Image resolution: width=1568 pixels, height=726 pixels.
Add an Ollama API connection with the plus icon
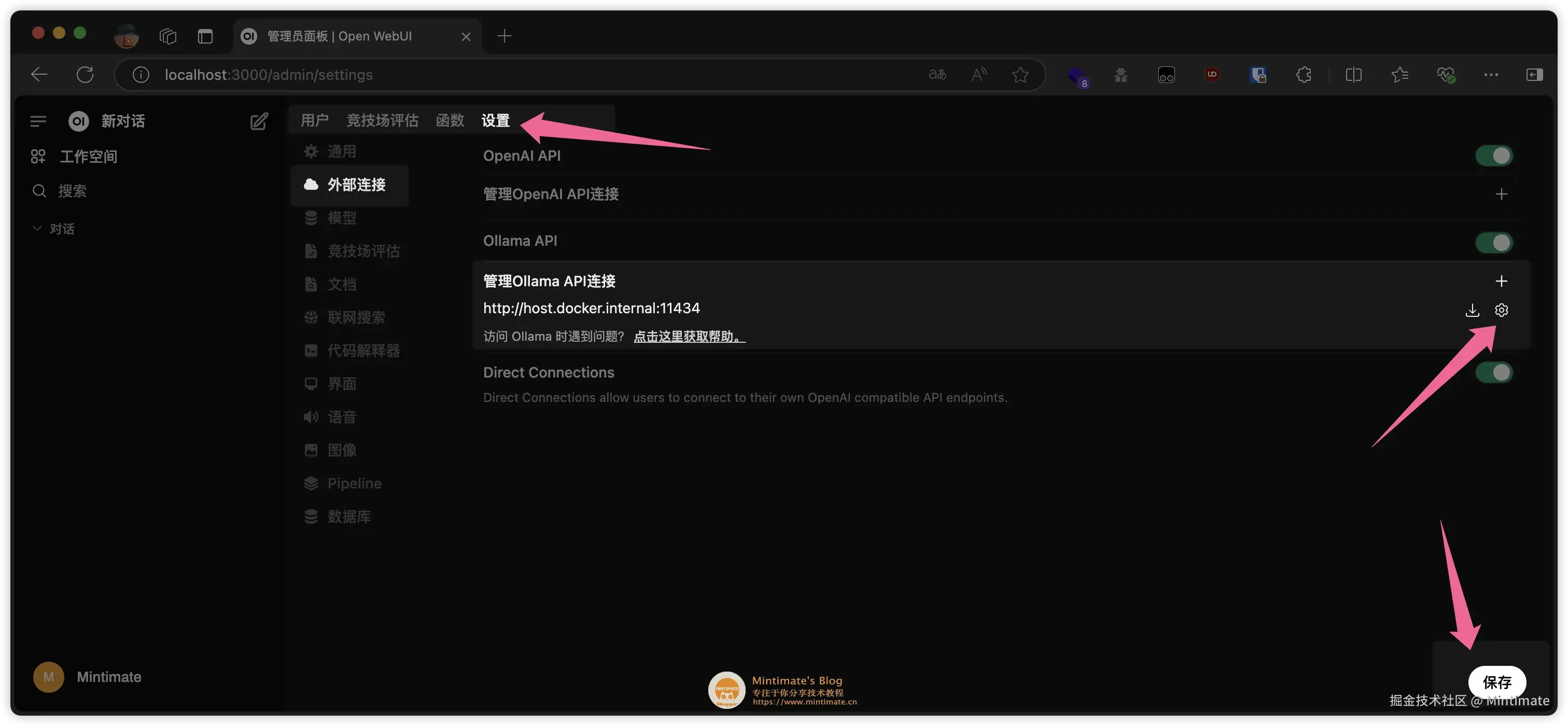pyautogui.click(x=1502, y=281)
